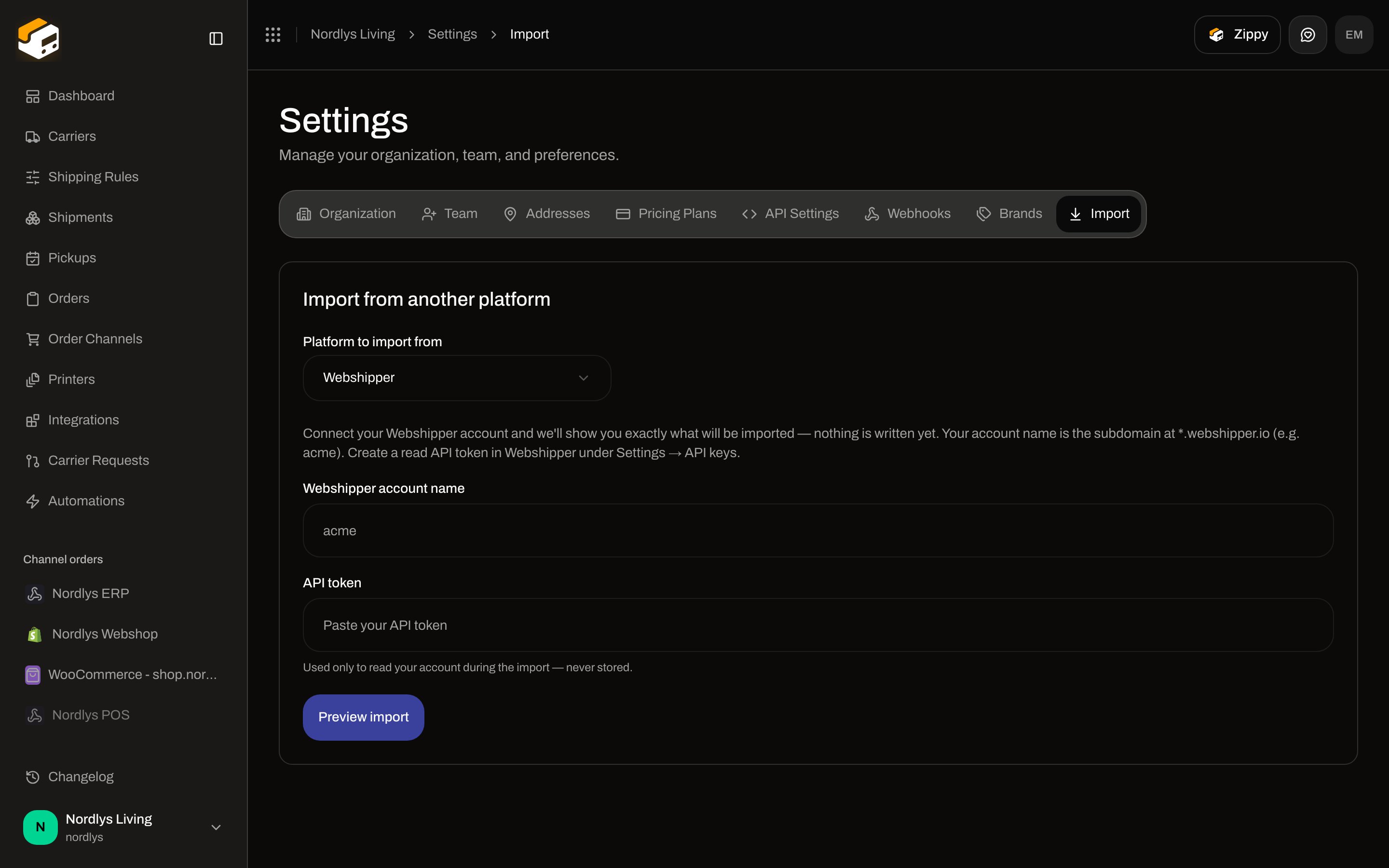Image resolution: width=1389 pixels, height=868 pixels.
Task: Click the Automations lightning icon
Action: [x=33, y=501]
